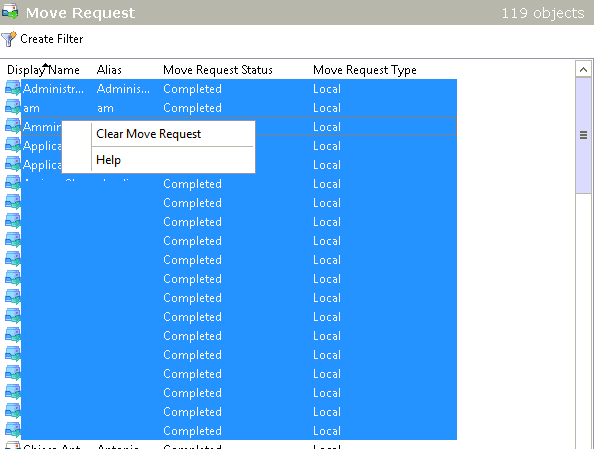Click the Create Filter funnel icon
The height and width of the screenshot is (449, 595).
tap(8, 39)
